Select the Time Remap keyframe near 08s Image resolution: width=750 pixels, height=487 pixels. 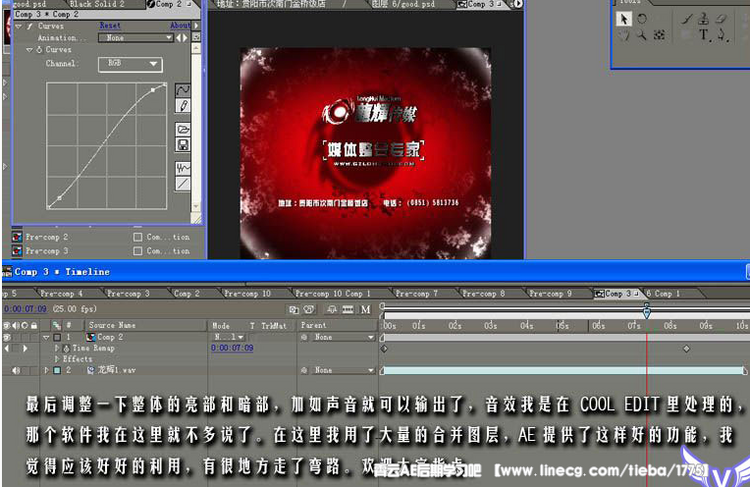pos(686,349)
